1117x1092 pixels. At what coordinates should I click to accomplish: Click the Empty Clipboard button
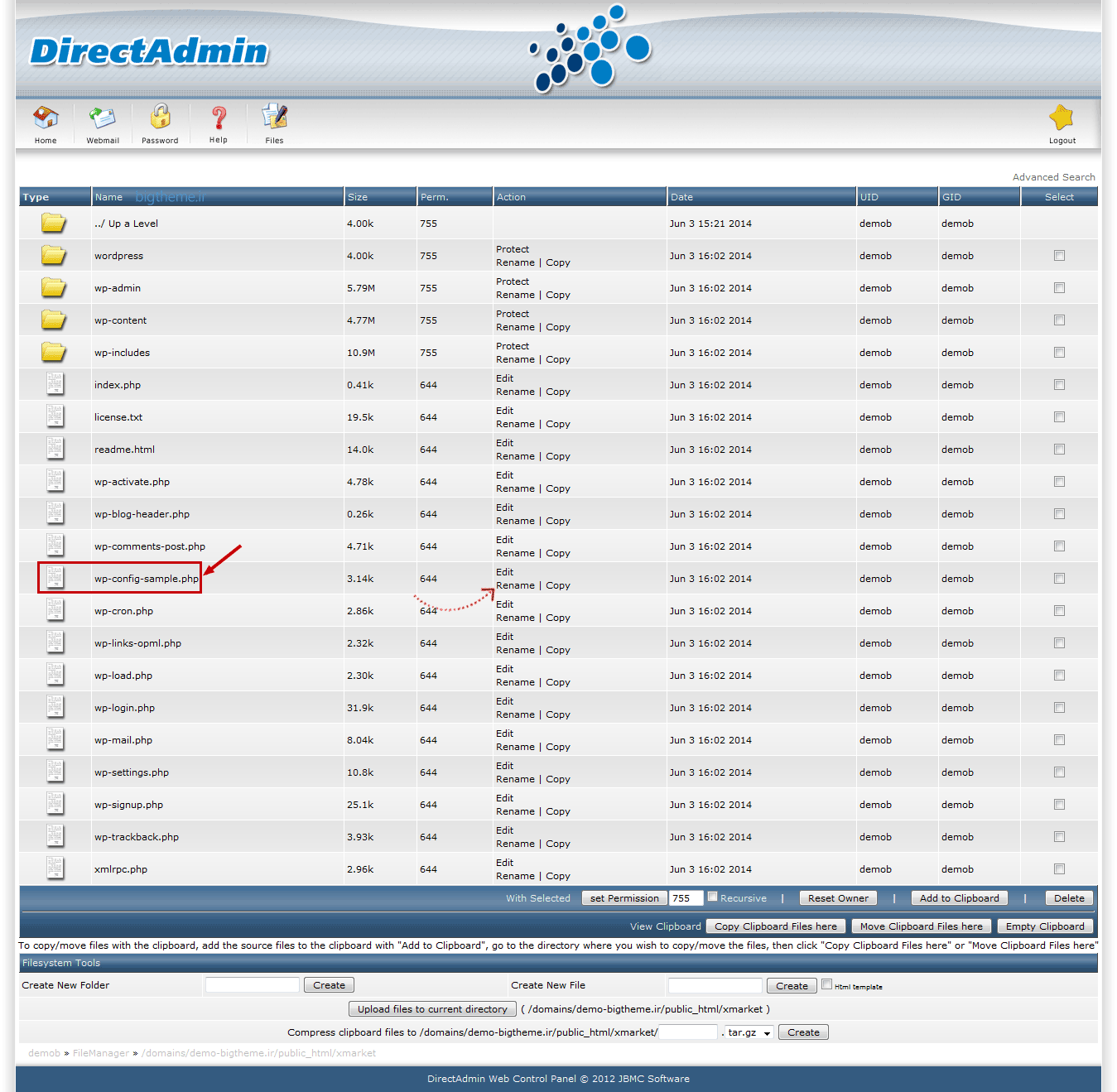coord(1045,926)
